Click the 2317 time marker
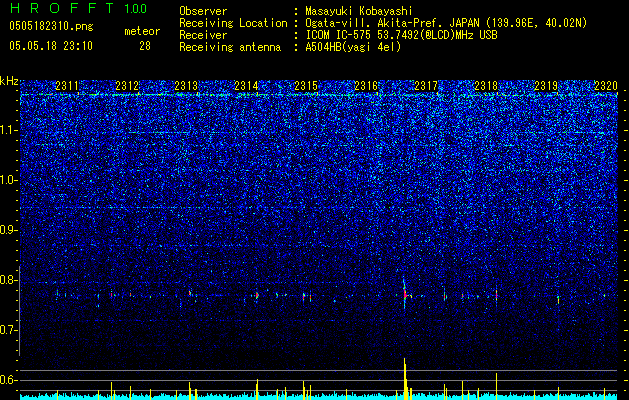629x400 pixels. [426, 86]
